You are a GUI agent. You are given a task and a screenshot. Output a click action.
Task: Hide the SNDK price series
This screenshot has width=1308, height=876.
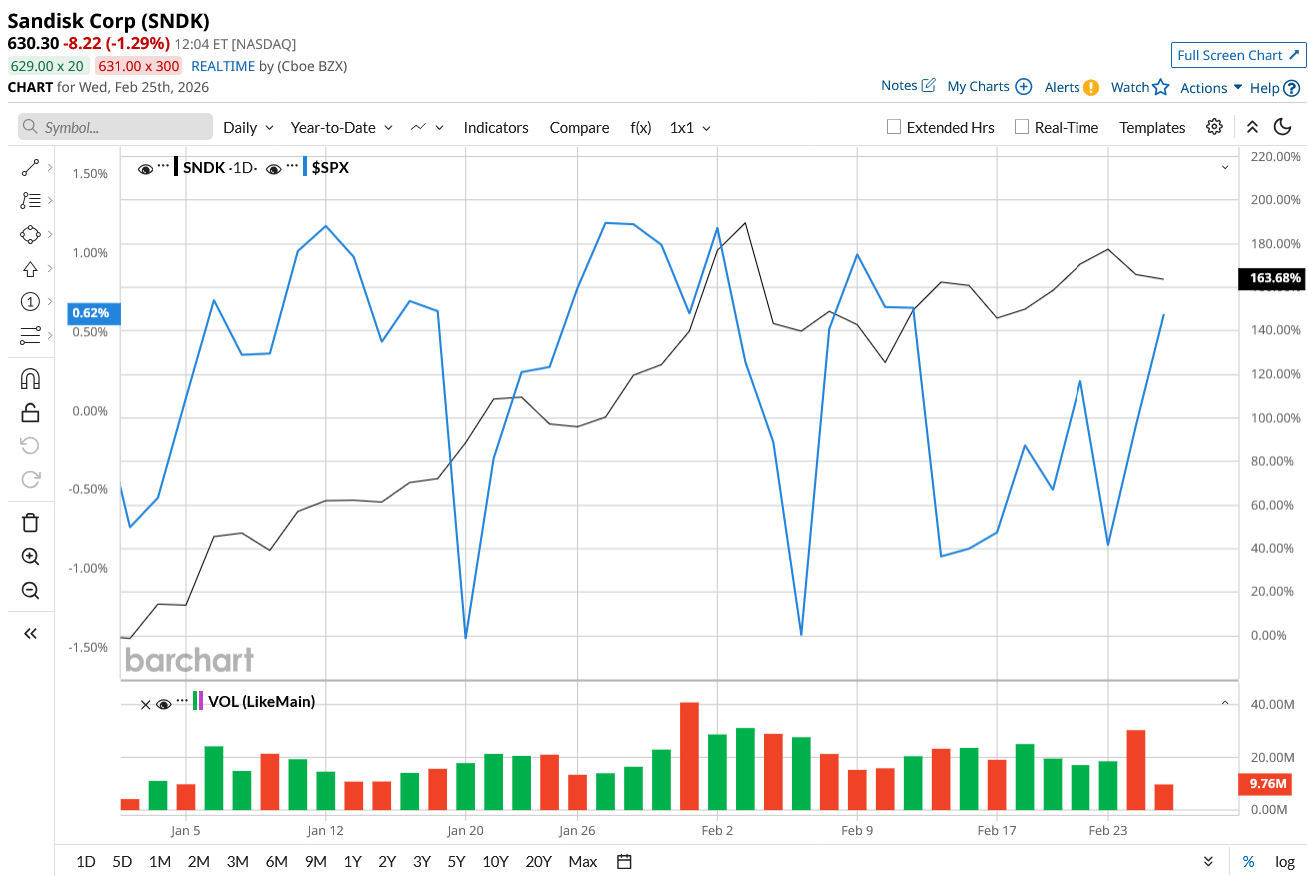click(x=146, y=169)
